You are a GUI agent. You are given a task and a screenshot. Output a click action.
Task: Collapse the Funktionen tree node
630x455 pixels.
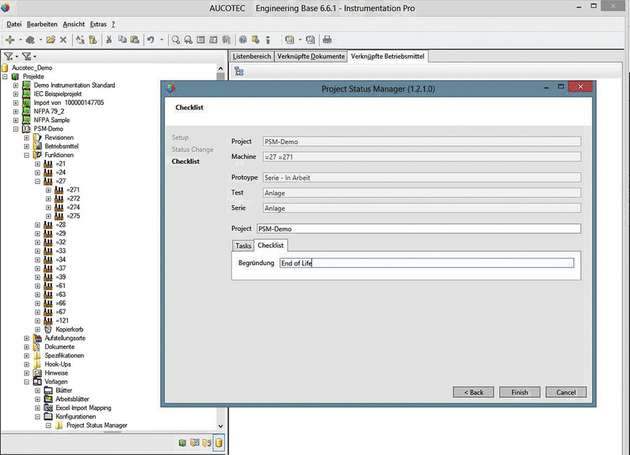[x=27, y=155]
